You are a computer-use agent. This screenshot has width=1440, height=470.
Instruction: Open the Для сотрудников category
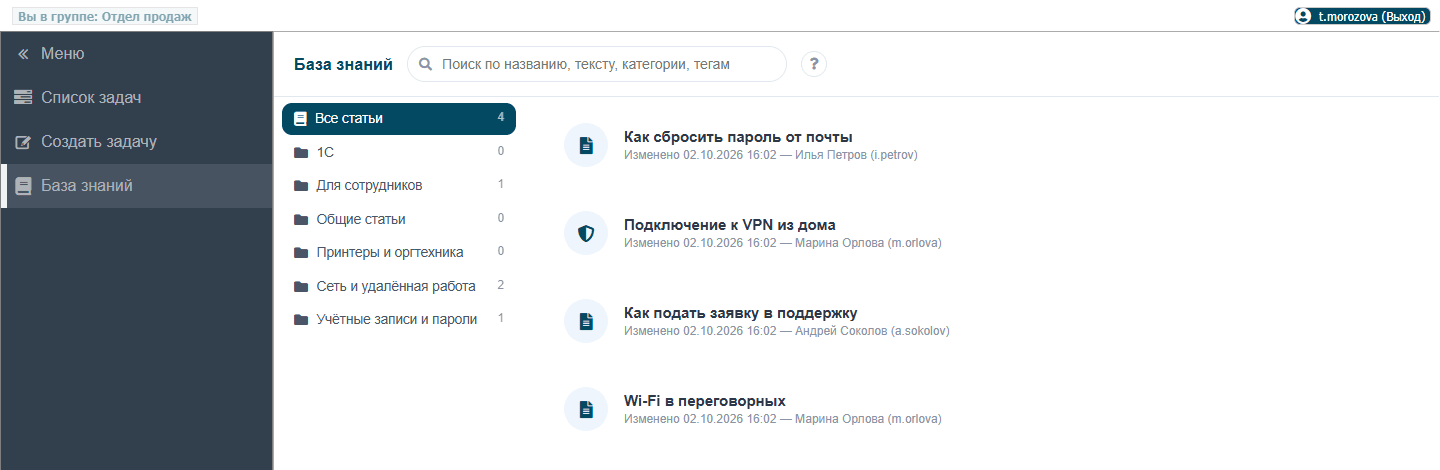(399, 185)
